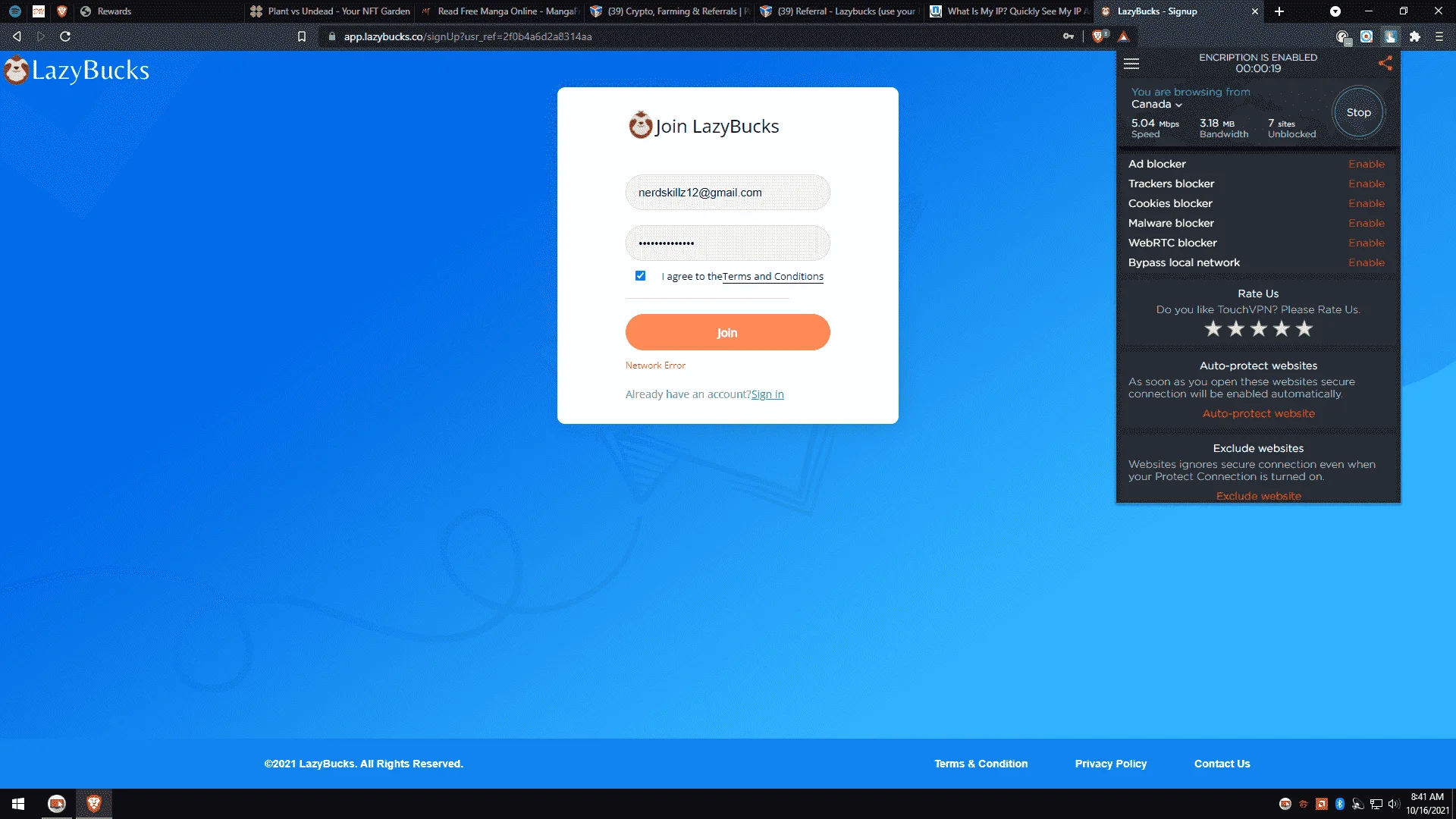Follow the Sign in link
1456x819 pixels.
[x=767, y=394]
